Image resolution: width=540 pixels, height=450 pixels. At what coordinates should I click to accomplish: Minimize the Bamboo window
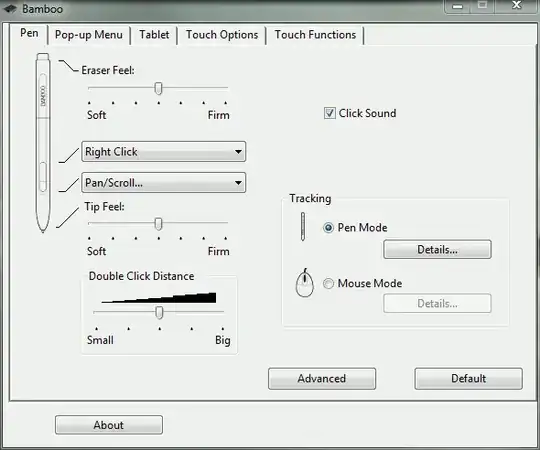coord(457,6)
